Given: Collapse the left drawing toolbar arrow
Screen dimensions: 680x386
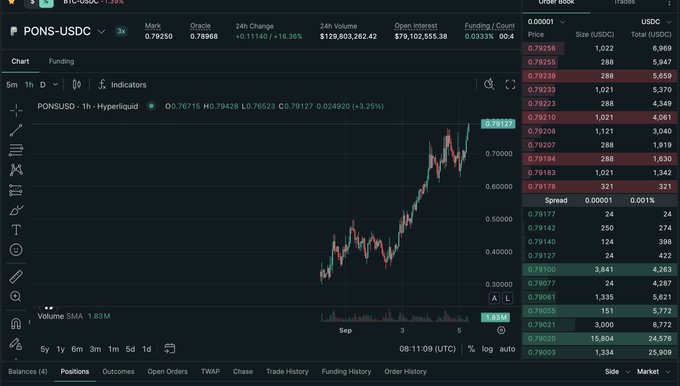Looking at the screenshot, I should [x=29, y=322].
